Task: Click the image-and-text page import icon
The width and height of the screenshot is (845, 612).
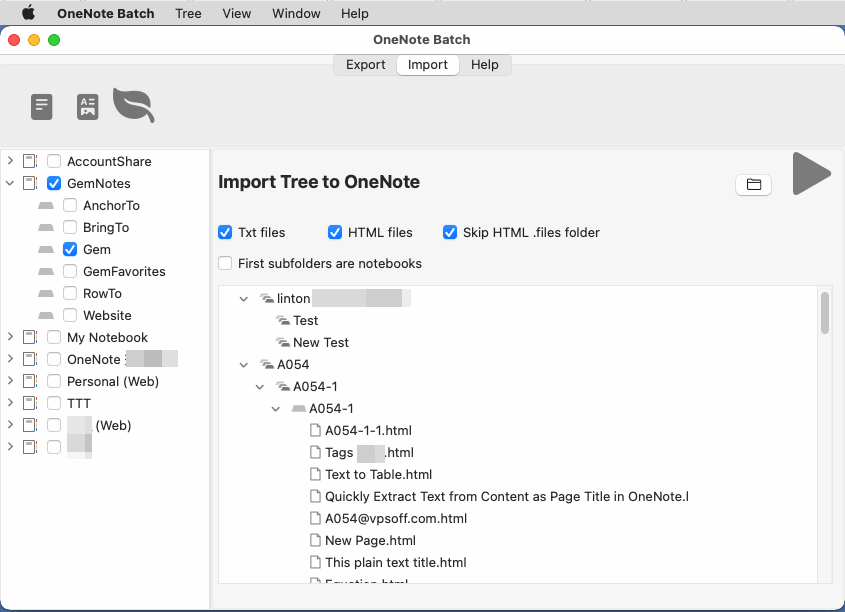Action: (x=88, y=107)
